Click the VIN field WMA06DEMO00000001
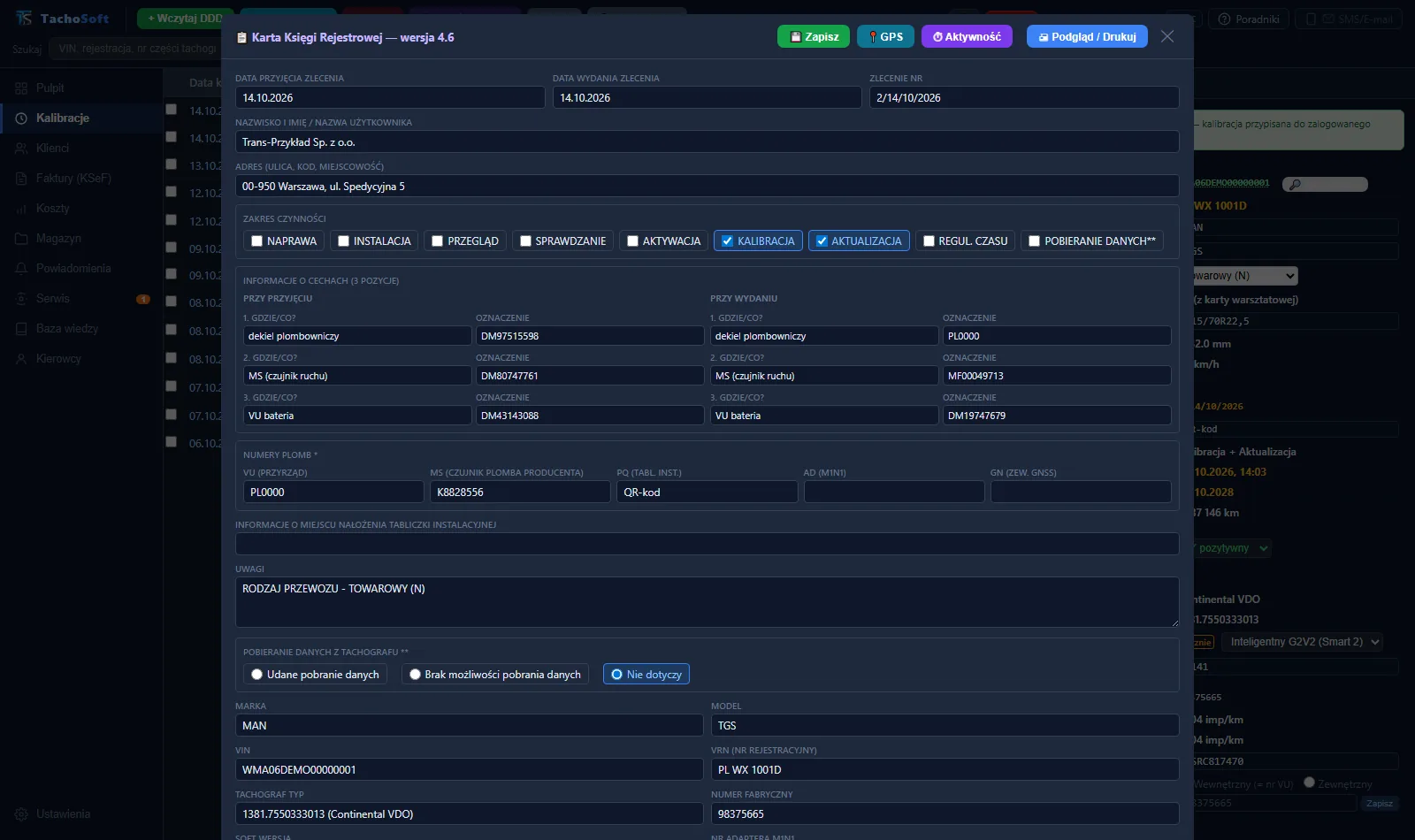1415x840 pixels. 469,769
